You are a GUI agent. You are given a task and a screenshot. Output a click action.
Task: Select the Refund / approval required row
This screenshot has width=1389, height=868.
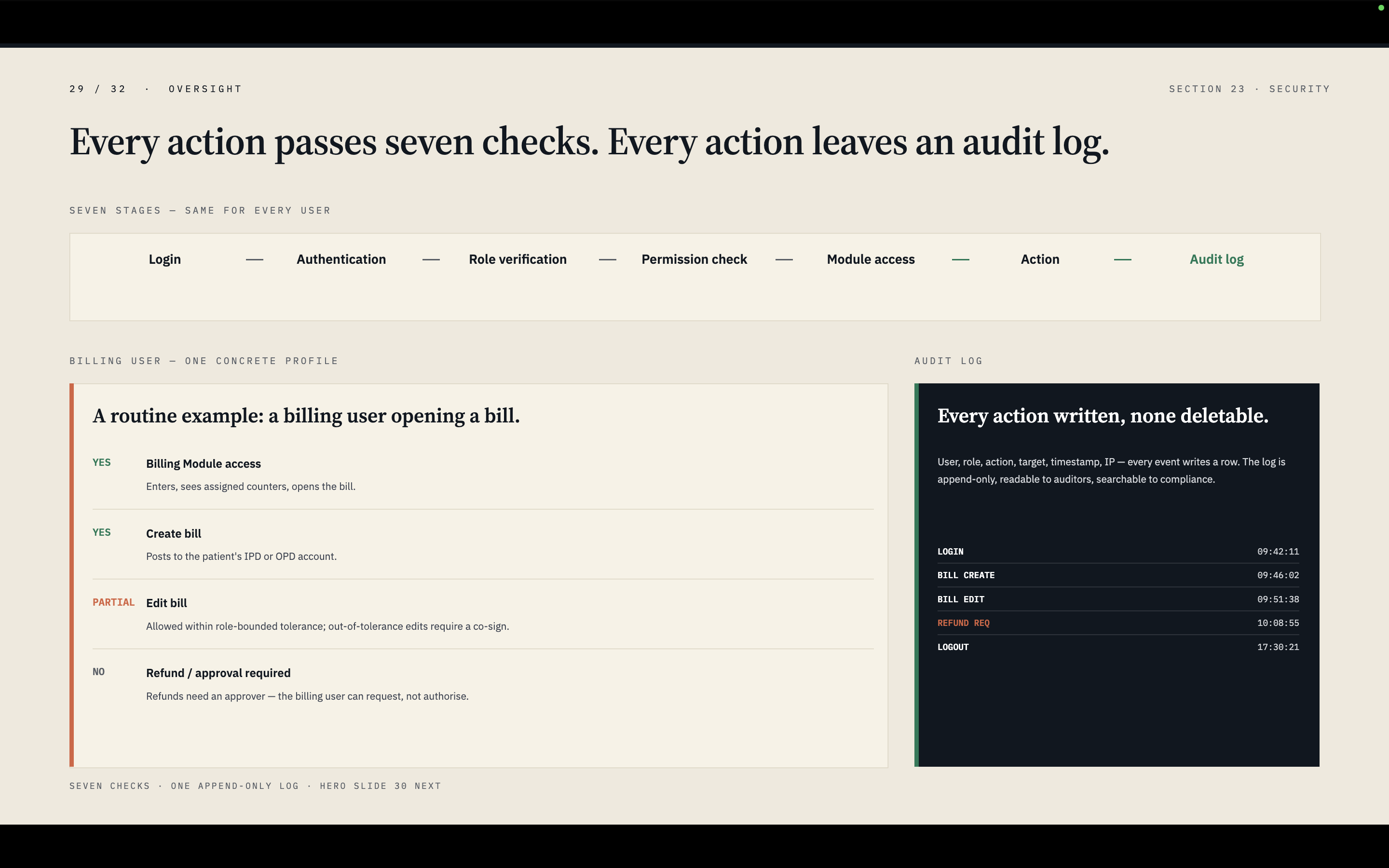[x=483, y=684]
